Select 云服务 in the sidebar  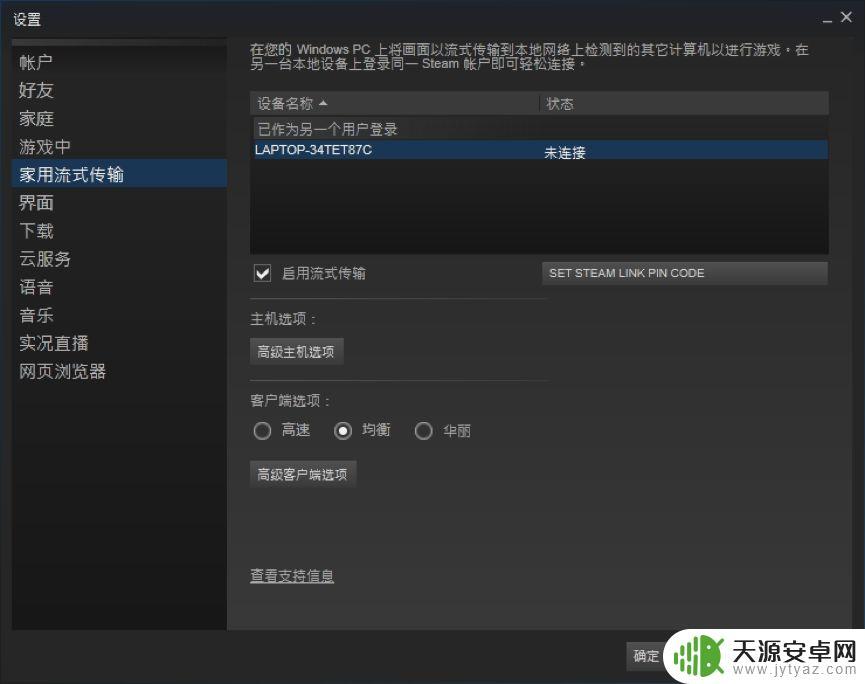tap(119, 259)
